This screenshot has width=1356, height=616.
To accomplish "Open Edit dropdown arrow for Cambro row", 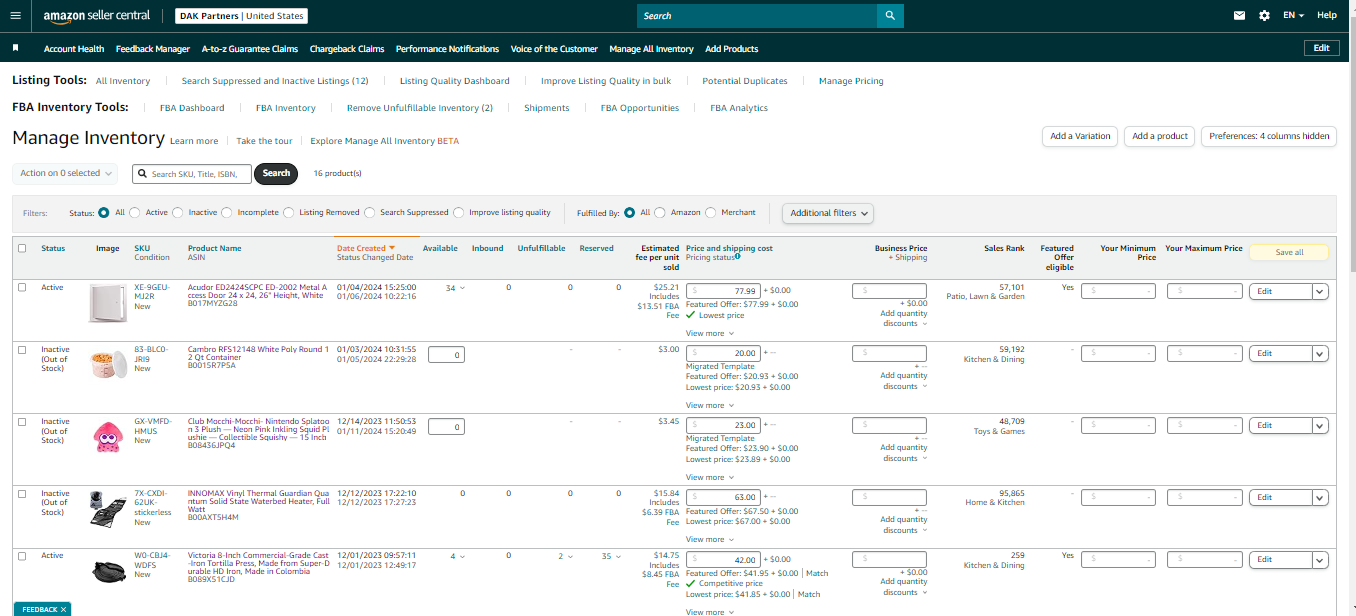I will pyautogui.click(x=1320, y=353).
